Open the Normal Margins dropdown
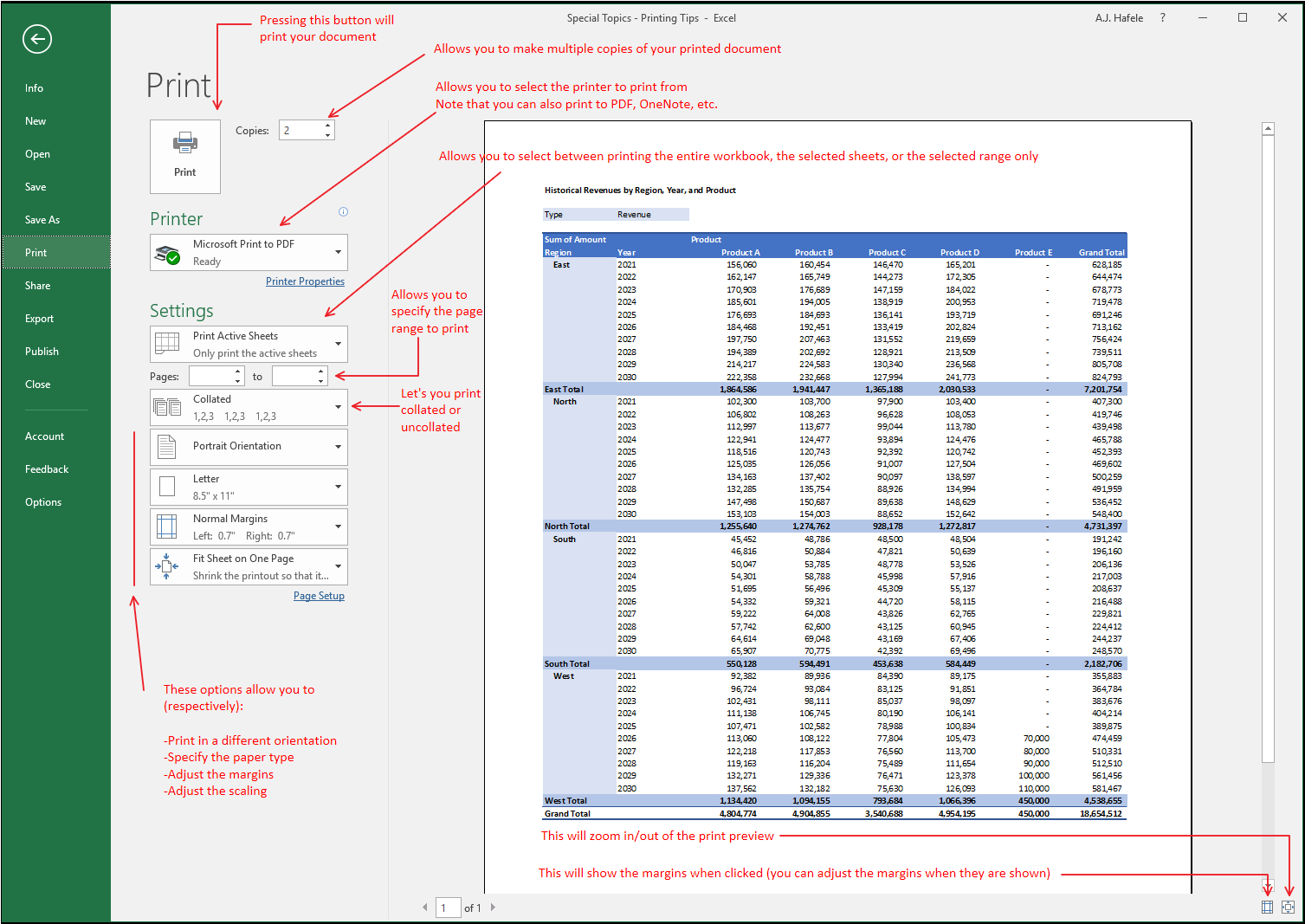 (249, 527)
